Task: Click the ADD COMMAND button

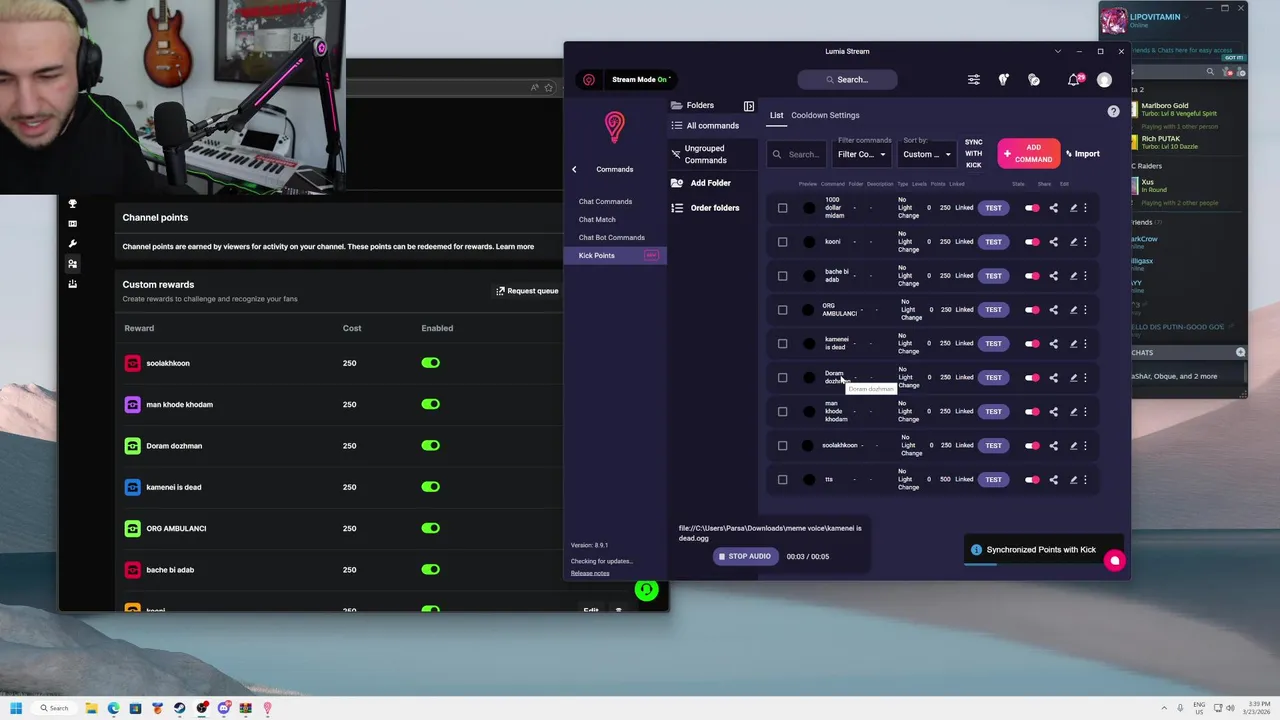Action: click(x=1028, y=154)
